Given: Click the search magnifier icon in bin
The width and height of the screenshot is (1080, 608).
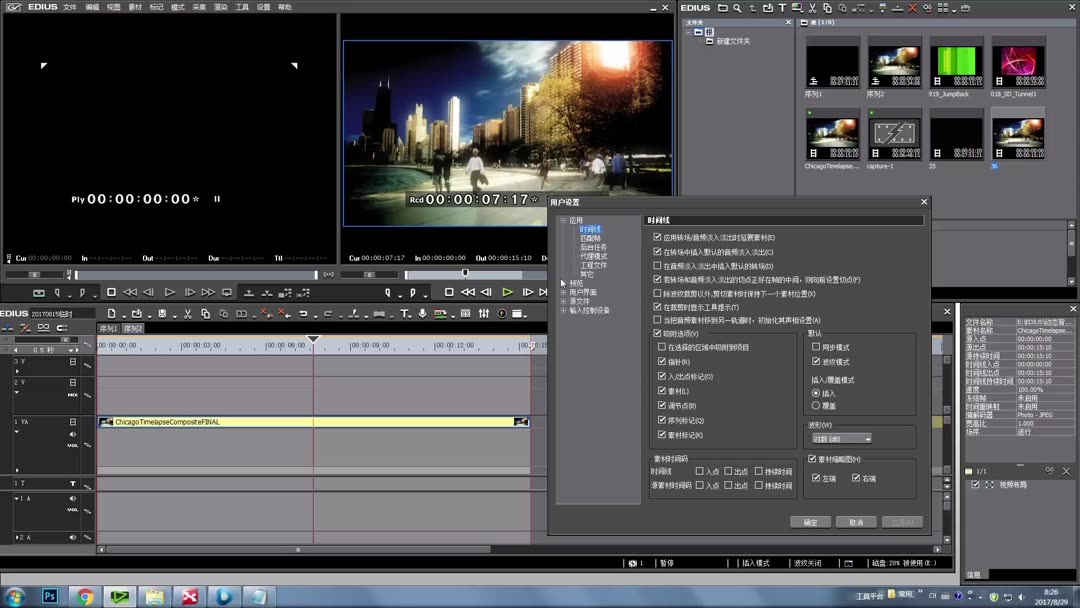Looking at the screenshot, I should click(x=737, y=8).
